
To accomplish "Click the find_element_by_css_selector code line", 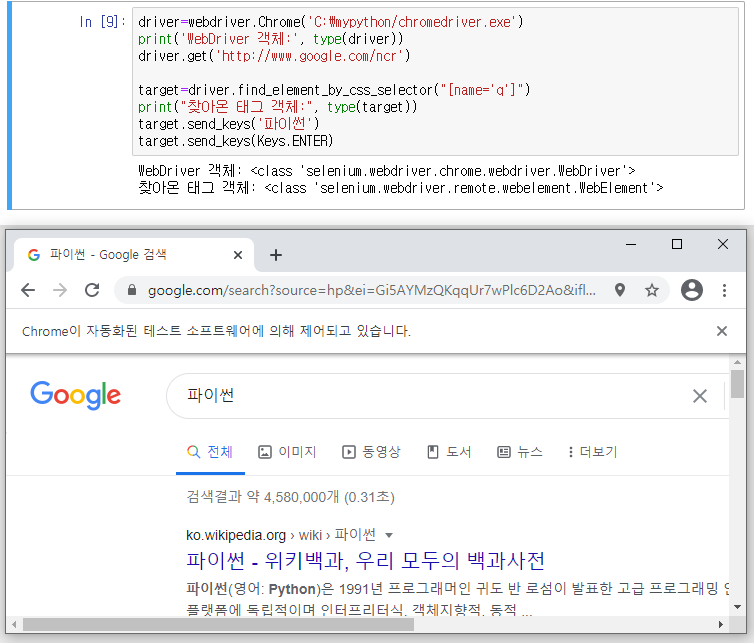I will pyautogui.click(x=334, y=90).
